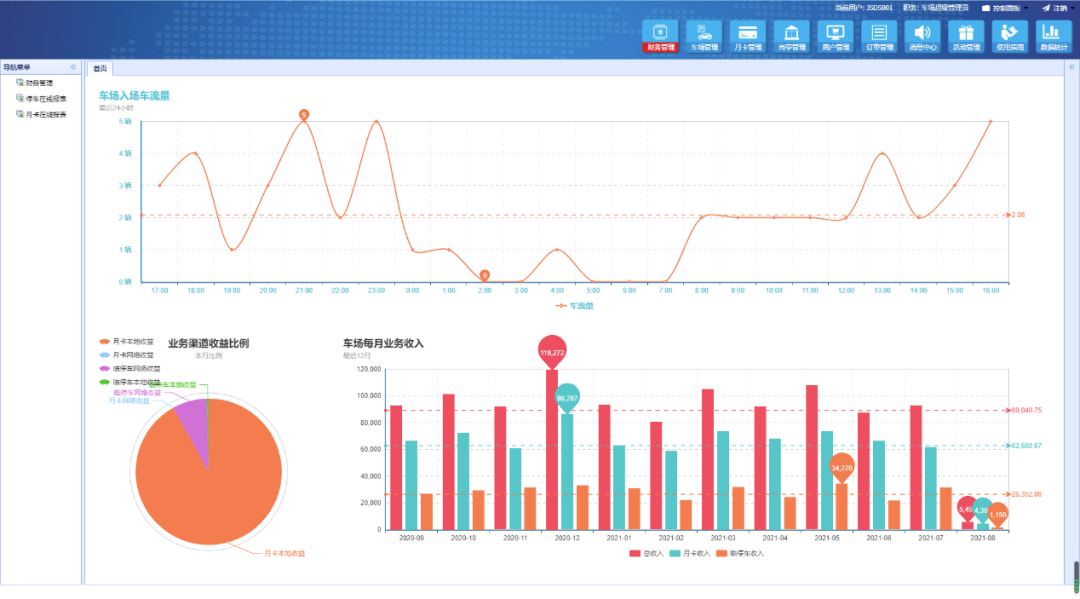Open the 车场管理 module icon
The width and height of the screenshot is (1080, 599).
tap(704, 35)
